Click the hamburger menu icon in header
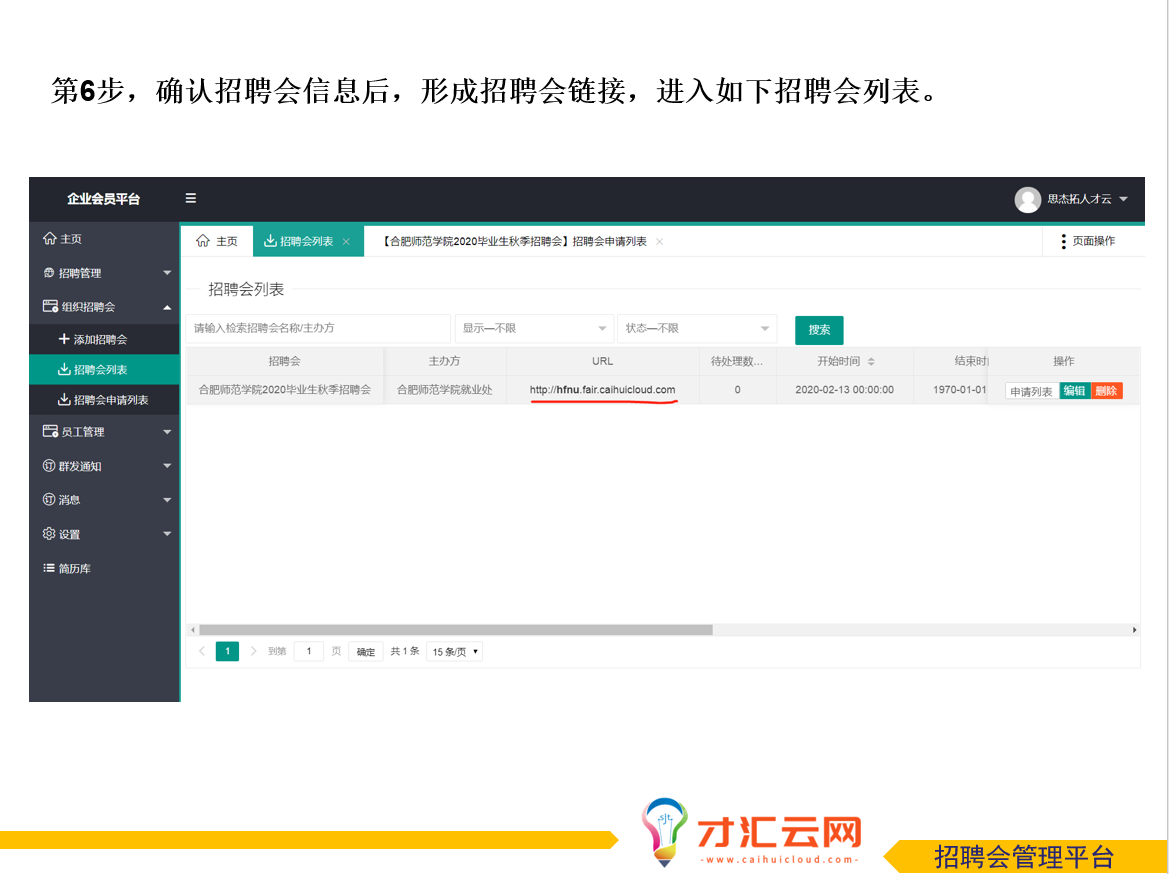Image resolution: width=1169 pixels, height=874 pixels. (191, 199)
